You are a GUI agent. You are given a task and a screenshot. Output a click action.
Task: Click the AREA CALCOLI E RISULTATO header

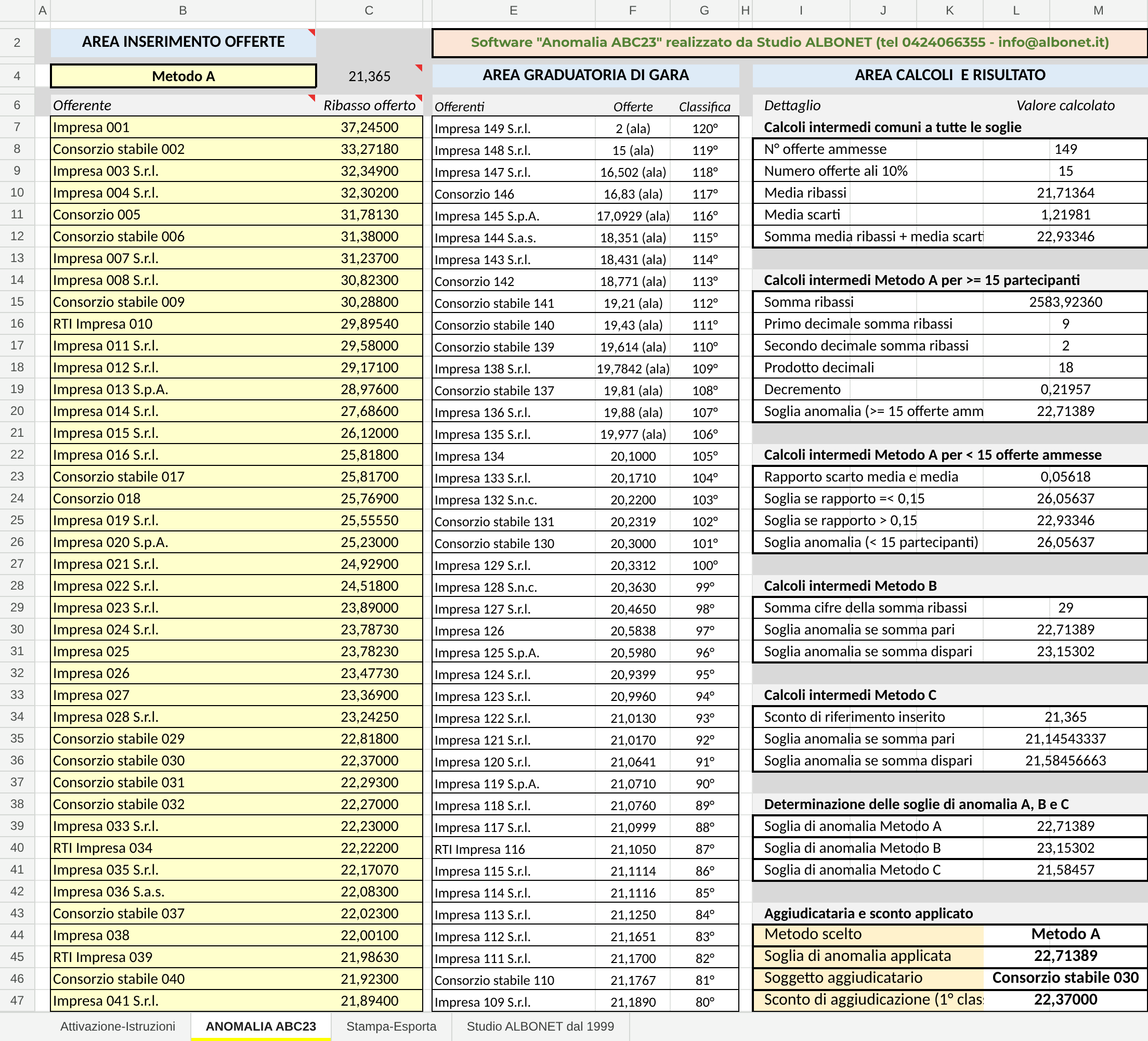tap(950, 75)
